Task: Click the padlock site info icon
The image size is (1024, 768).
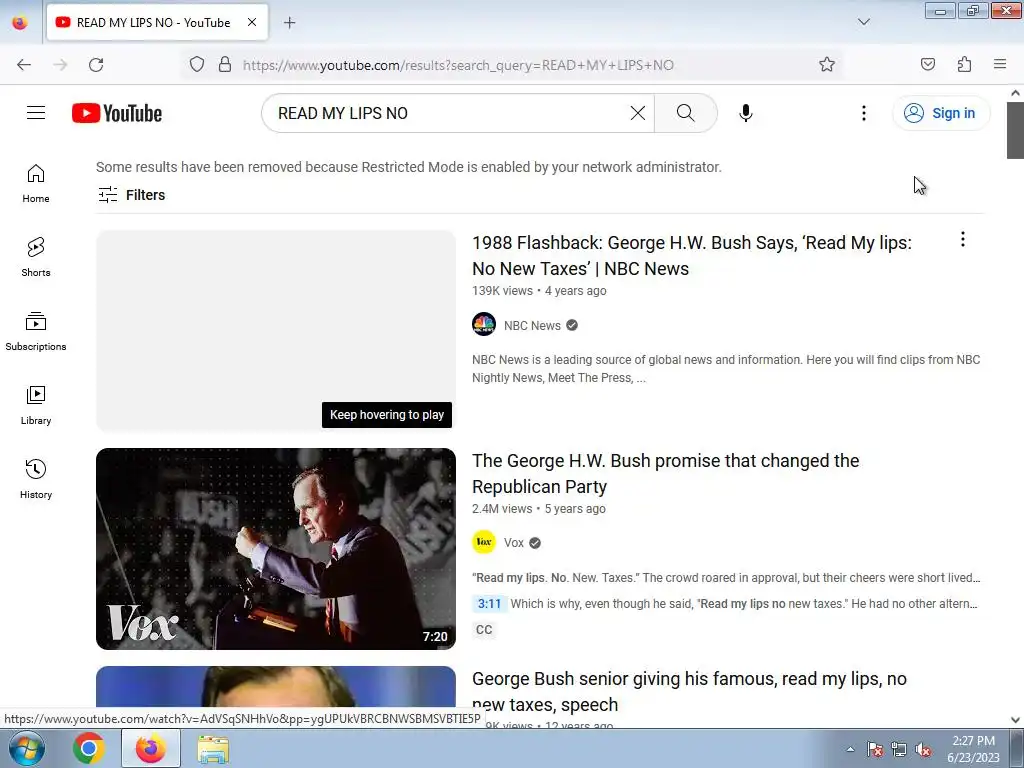Action: point(225,64)
